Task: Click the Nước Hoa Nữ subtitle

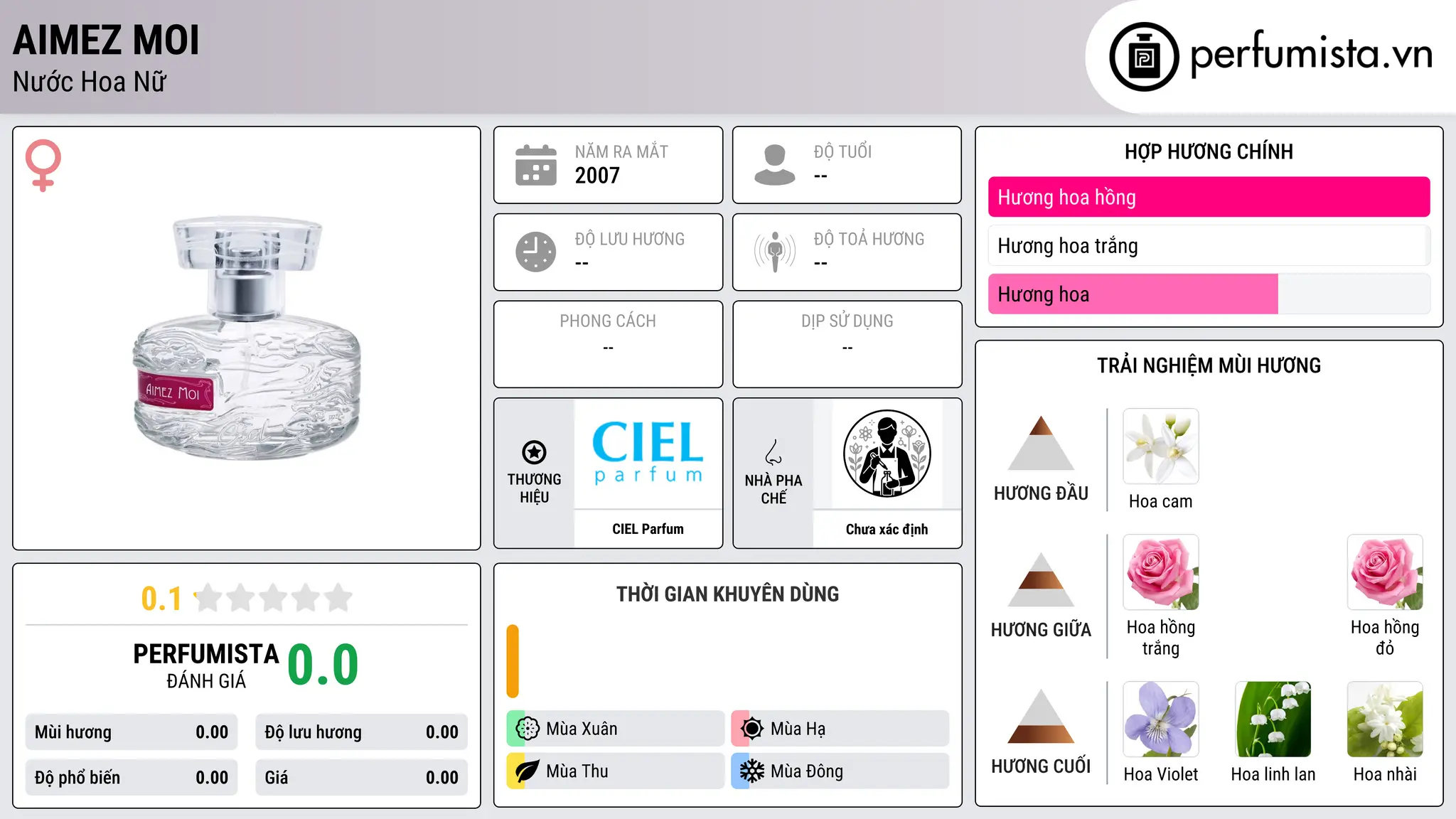Action: pyautogui.click(x=90, y=82)
